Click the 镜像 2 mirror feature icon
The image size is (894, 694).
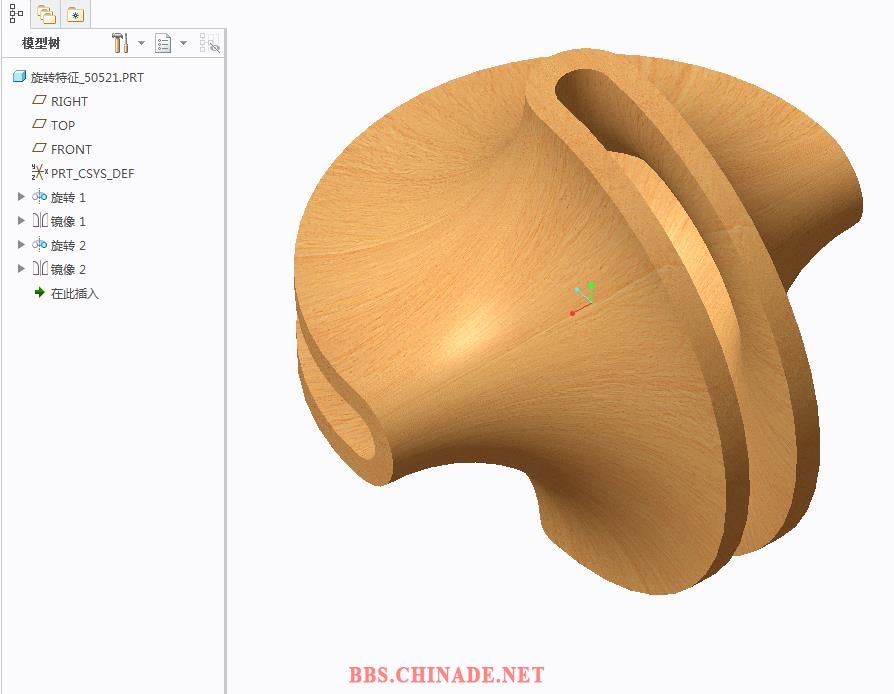click(40, 269)
